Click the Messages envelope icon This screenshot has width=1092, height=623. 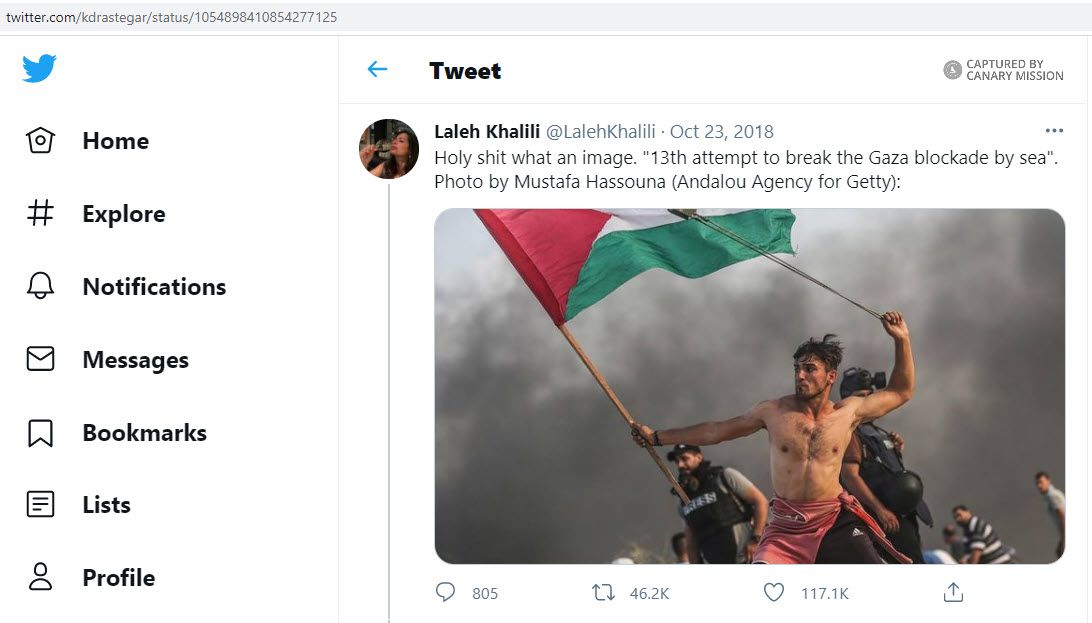(40, 359)
